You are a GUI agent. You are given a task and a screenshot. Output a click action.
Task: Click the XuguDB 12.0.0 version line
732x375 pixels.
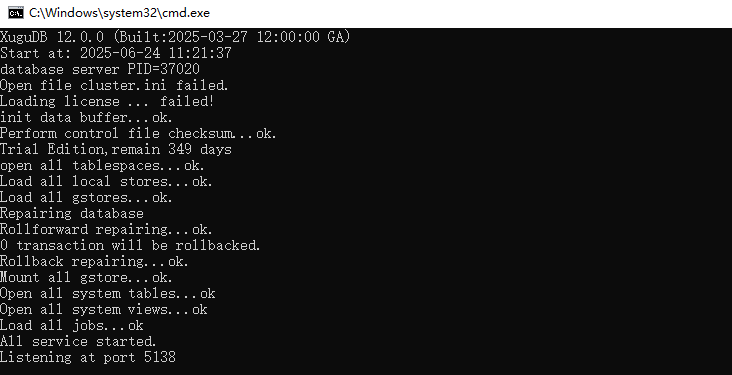(x=175, y=37)
